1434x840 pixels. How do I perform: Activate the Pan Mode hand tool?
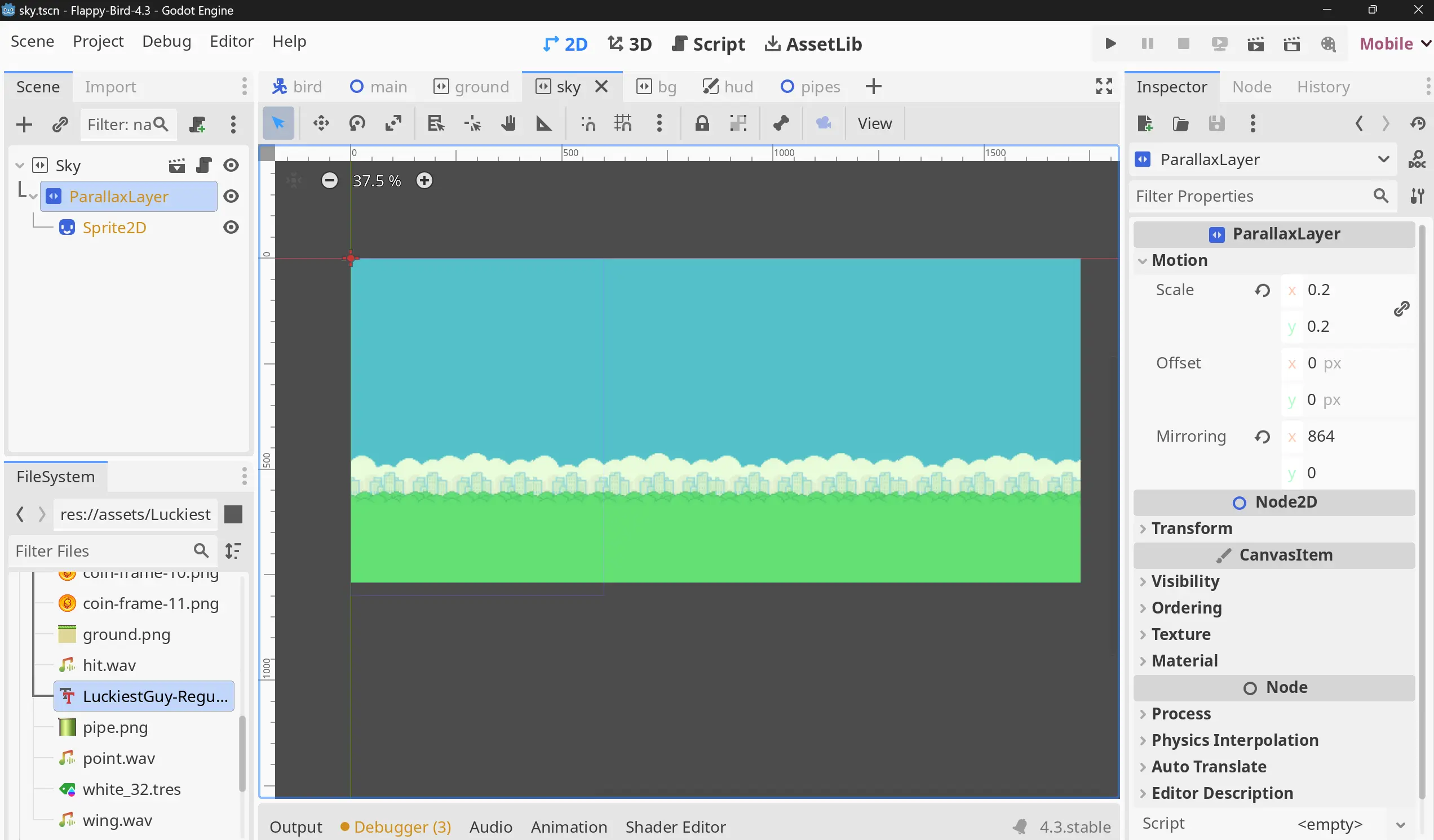pos(508,123)
